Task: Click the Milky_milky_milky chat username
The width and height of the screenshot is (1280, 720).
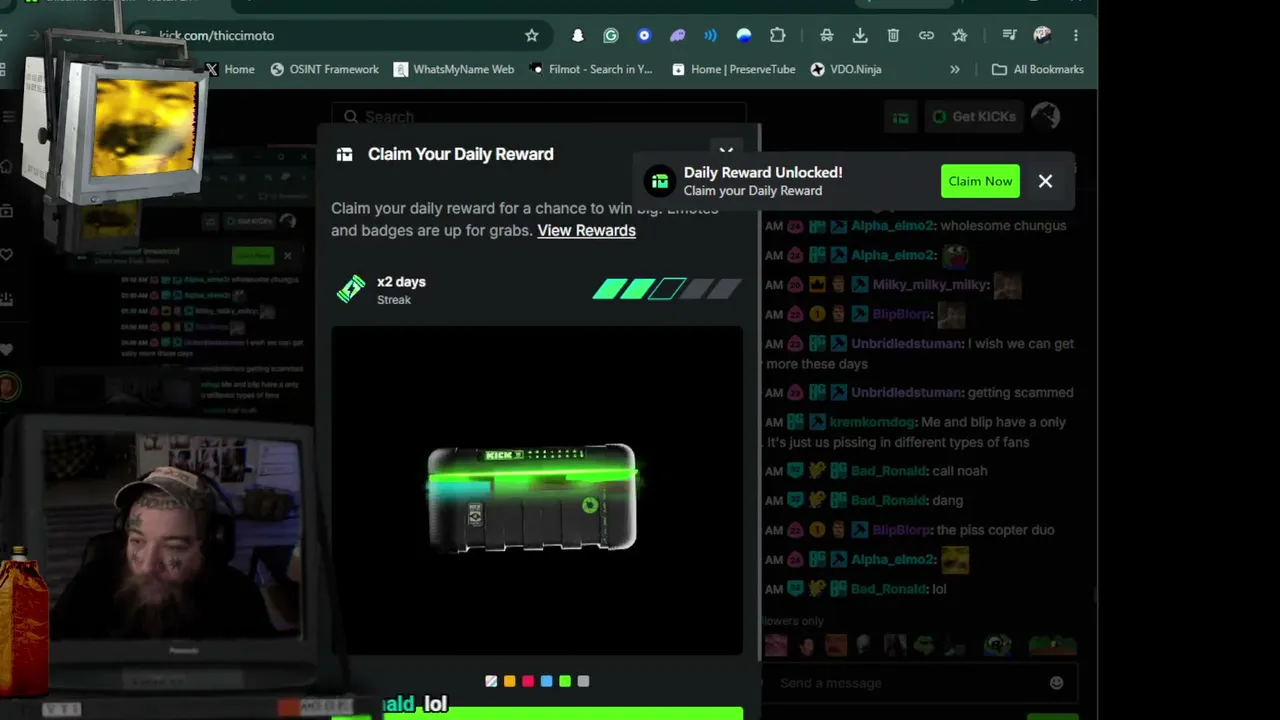Action: pyautogui.click(x=930, y=285)
